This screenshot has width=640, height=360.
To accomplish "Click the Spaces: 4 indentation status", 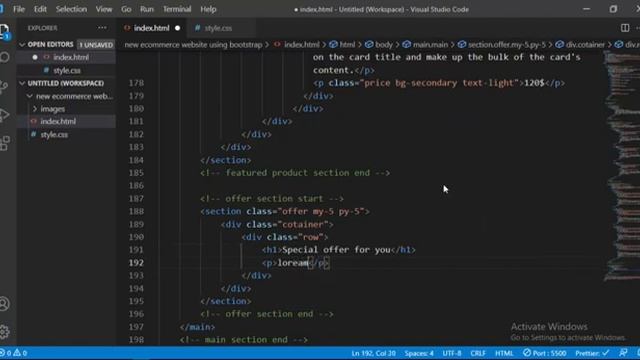I will pos(419,353).
